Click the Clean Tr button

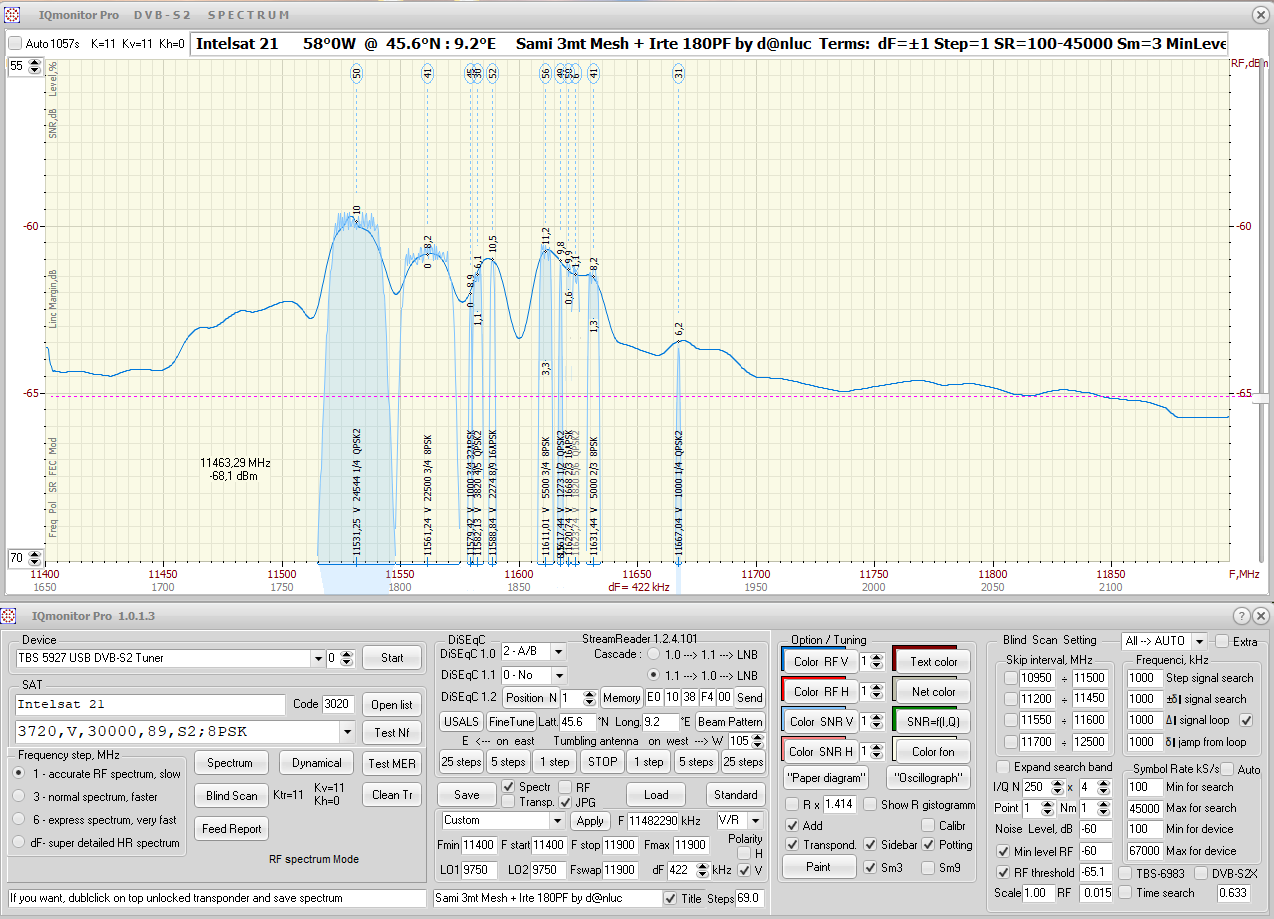pyautogui.click(x=392, y=795)
